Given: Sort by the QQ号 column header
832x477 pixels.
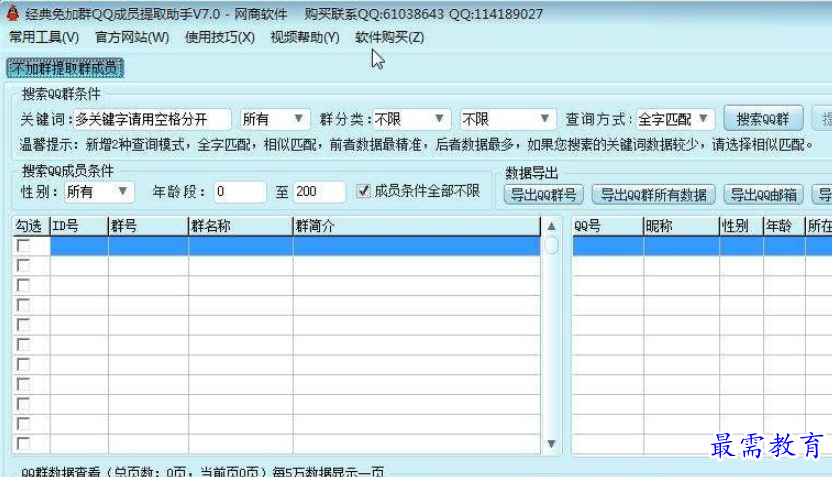Looking at the screenshot, I should point(608,226).
